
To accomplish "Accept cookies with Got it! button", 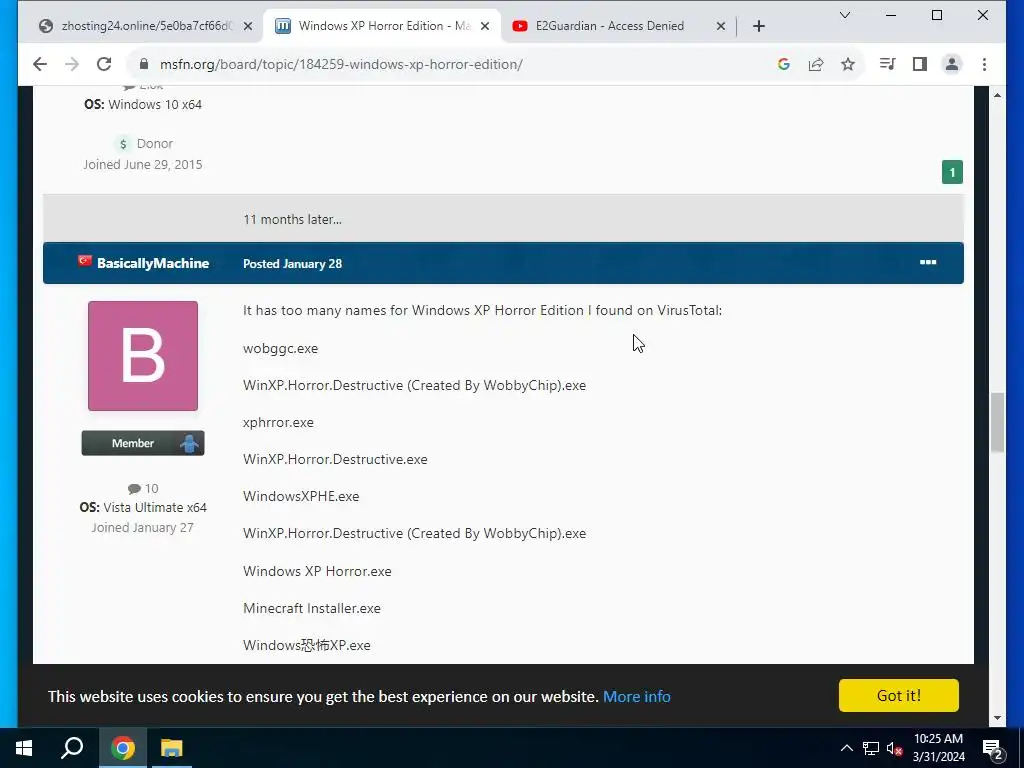I will 899,696.
